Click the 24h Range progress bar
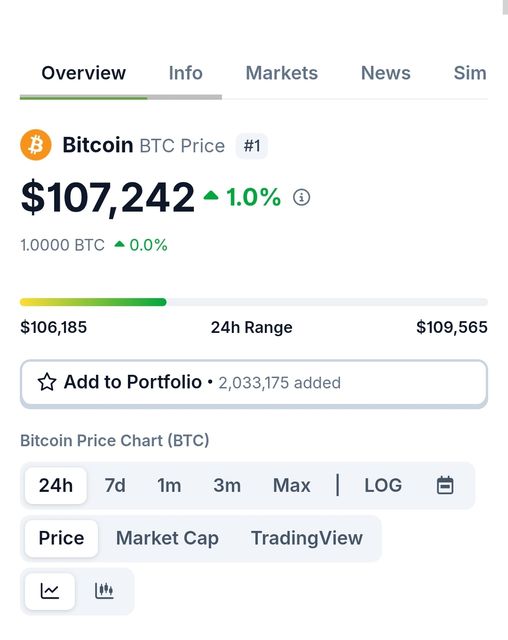 [254, 302]
